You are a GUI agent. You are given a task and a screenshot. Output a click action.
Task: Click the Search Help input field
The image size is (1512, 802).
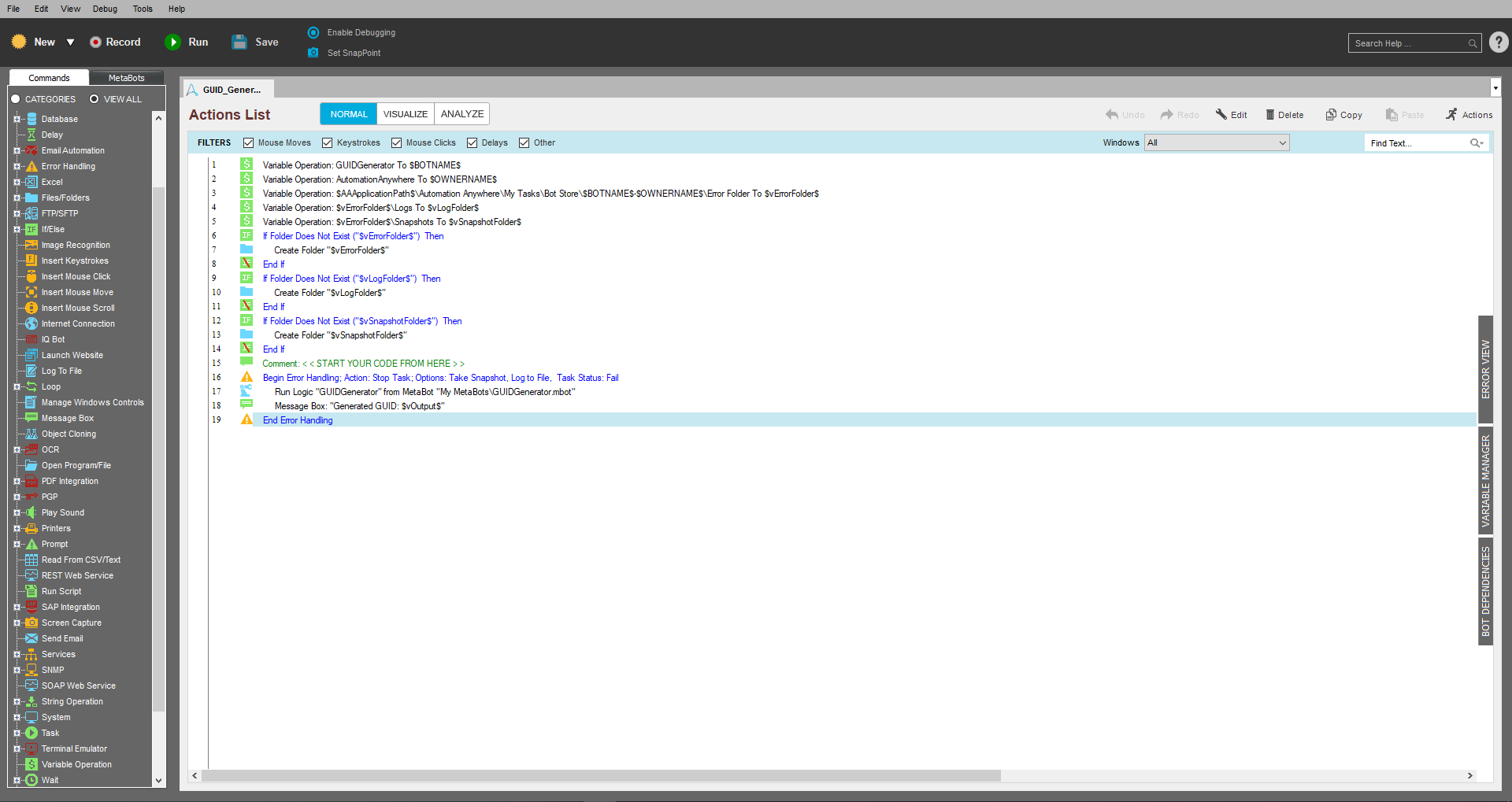point(1414,43)
